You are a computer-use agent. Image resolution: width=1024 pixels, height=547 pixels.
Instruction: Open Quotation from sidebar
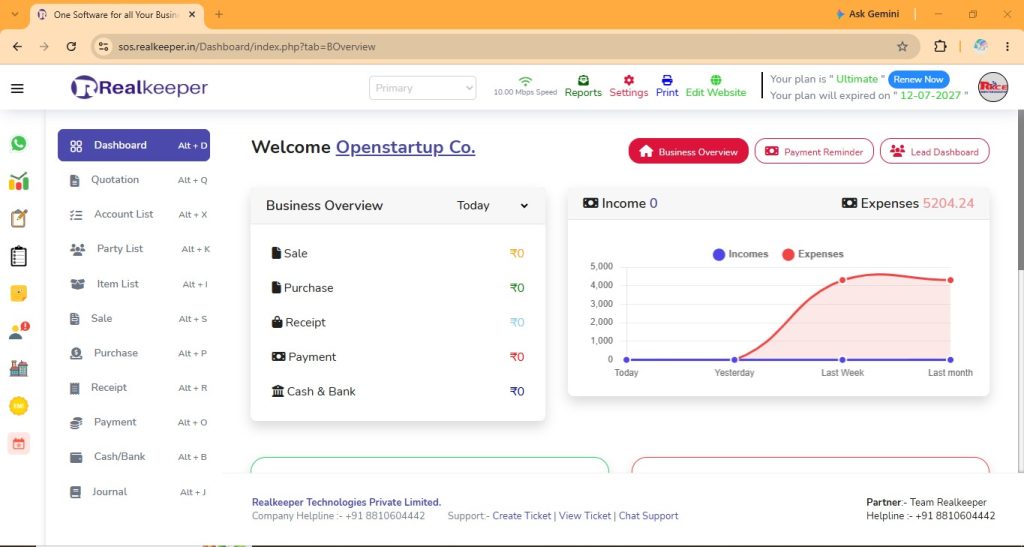[134, 180]
